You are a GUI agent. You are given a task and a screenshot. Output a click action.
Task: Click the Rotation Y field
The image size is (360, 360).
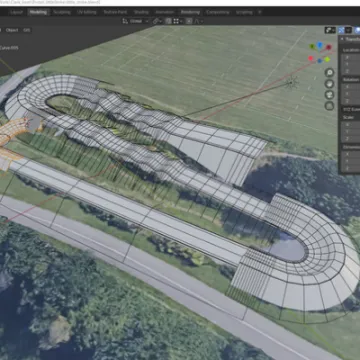click(x=351, y=94)
